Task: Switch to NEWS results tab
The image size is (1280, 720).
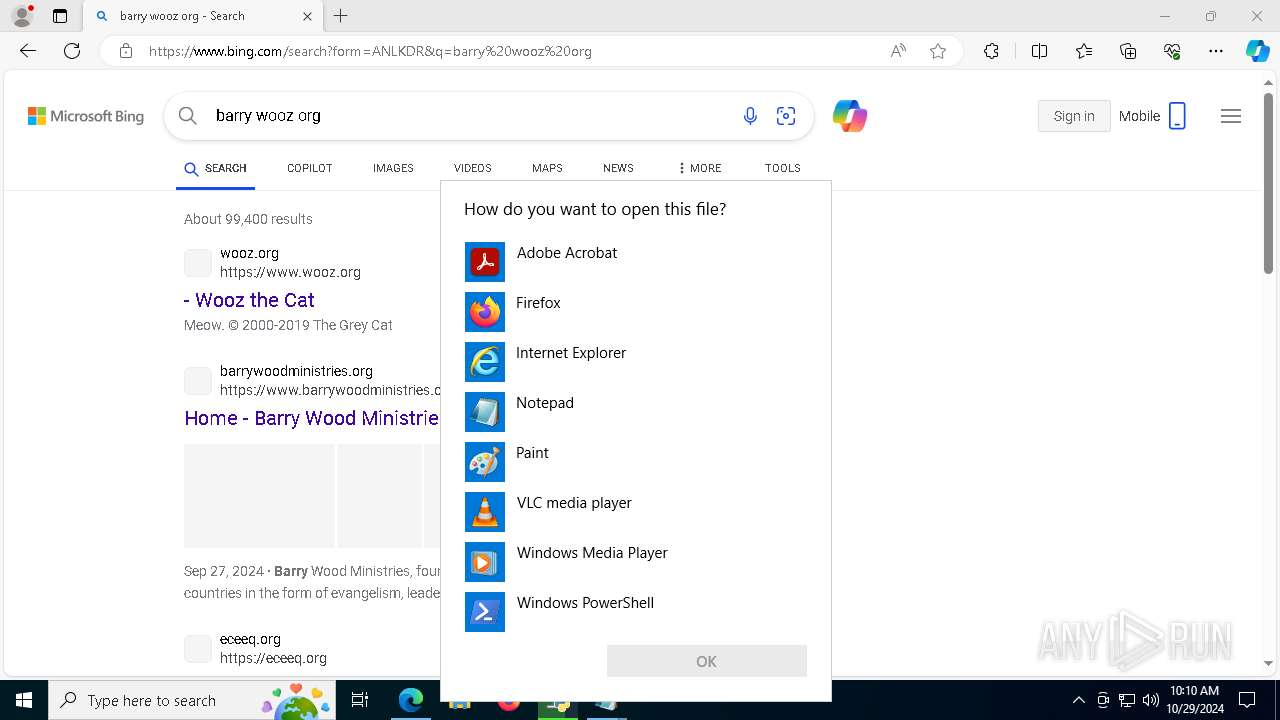Action: pyautogui.click(x=618, y=168)
